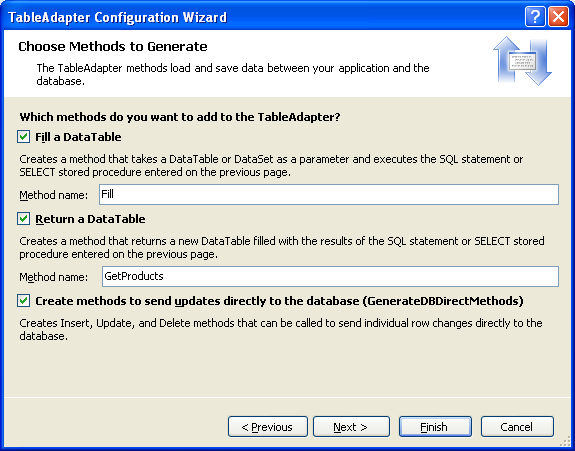This screenshot has height=451, width=575.
Task: Click the Method name label beside Fill
Action: tap(54, 195)
